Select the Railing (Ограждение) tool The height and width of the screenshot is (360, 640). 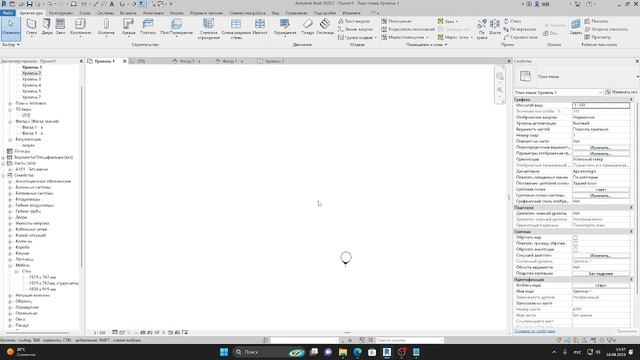point(284,27)
